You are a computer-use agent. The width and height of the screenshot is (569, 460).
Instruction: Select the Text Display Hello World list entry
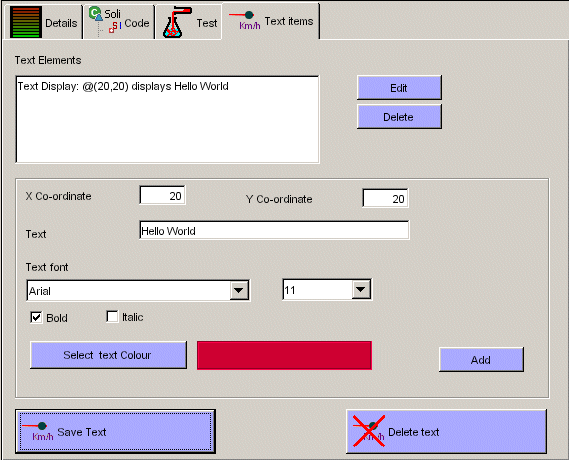(123, 86)
